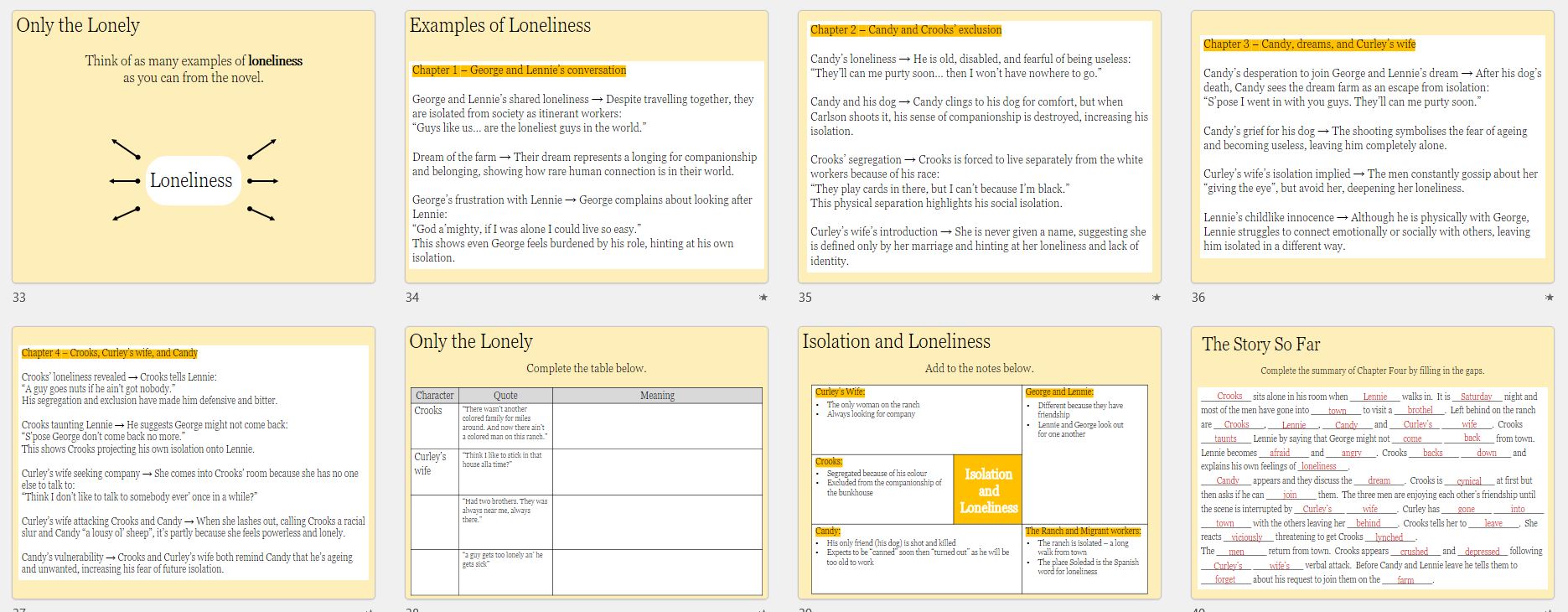Click the slide number 35 label
The height and width of the screenshot is (612, 1568).
point(805,298)
